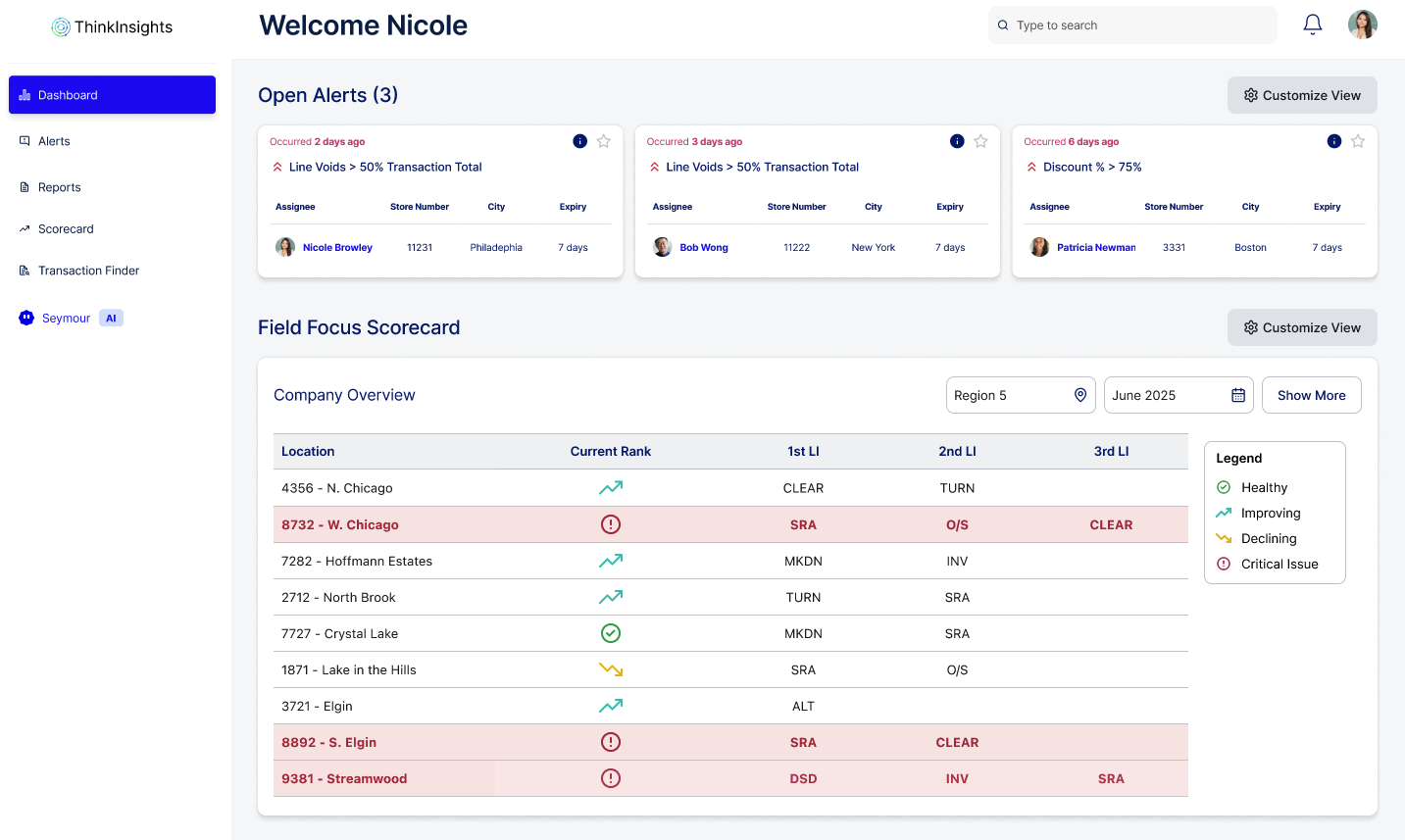
Task: Expand scorecard with Show More
Action: point(1311,395)
